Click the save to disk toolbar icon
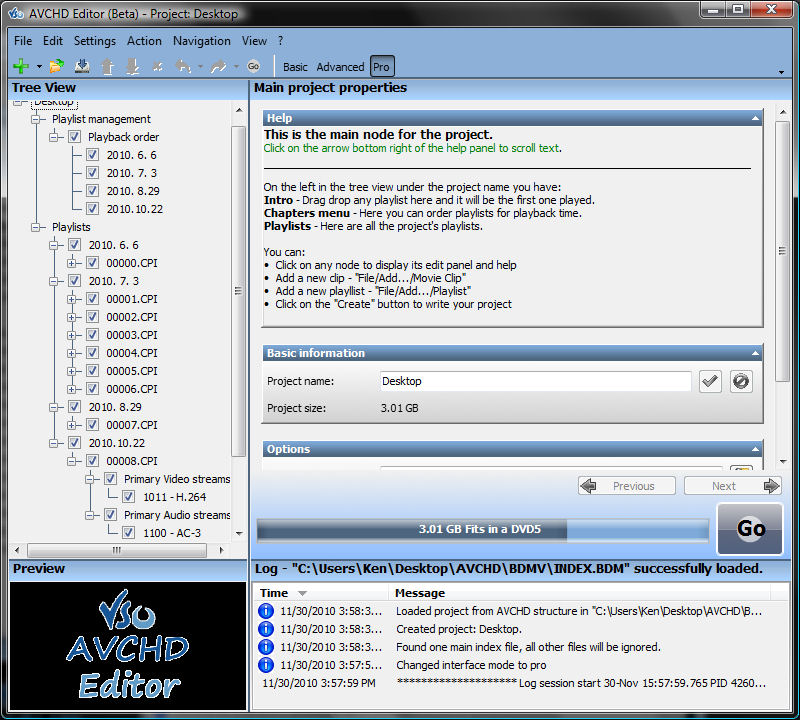Viewport: 800px width, 720px height. pyautogui.click(x=82, y=66)
